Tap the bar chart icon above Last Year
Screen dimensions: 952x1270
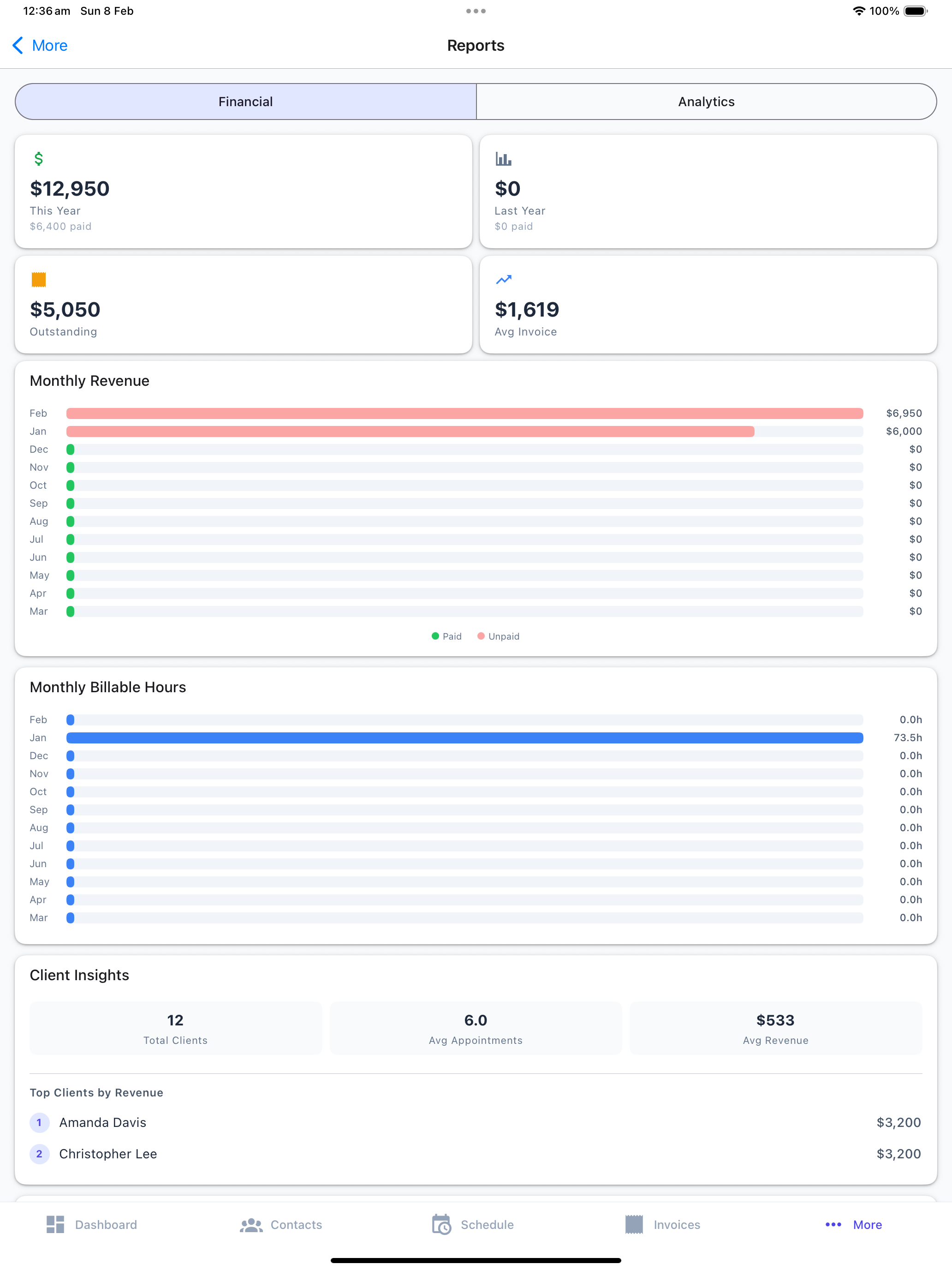point(503,159)
